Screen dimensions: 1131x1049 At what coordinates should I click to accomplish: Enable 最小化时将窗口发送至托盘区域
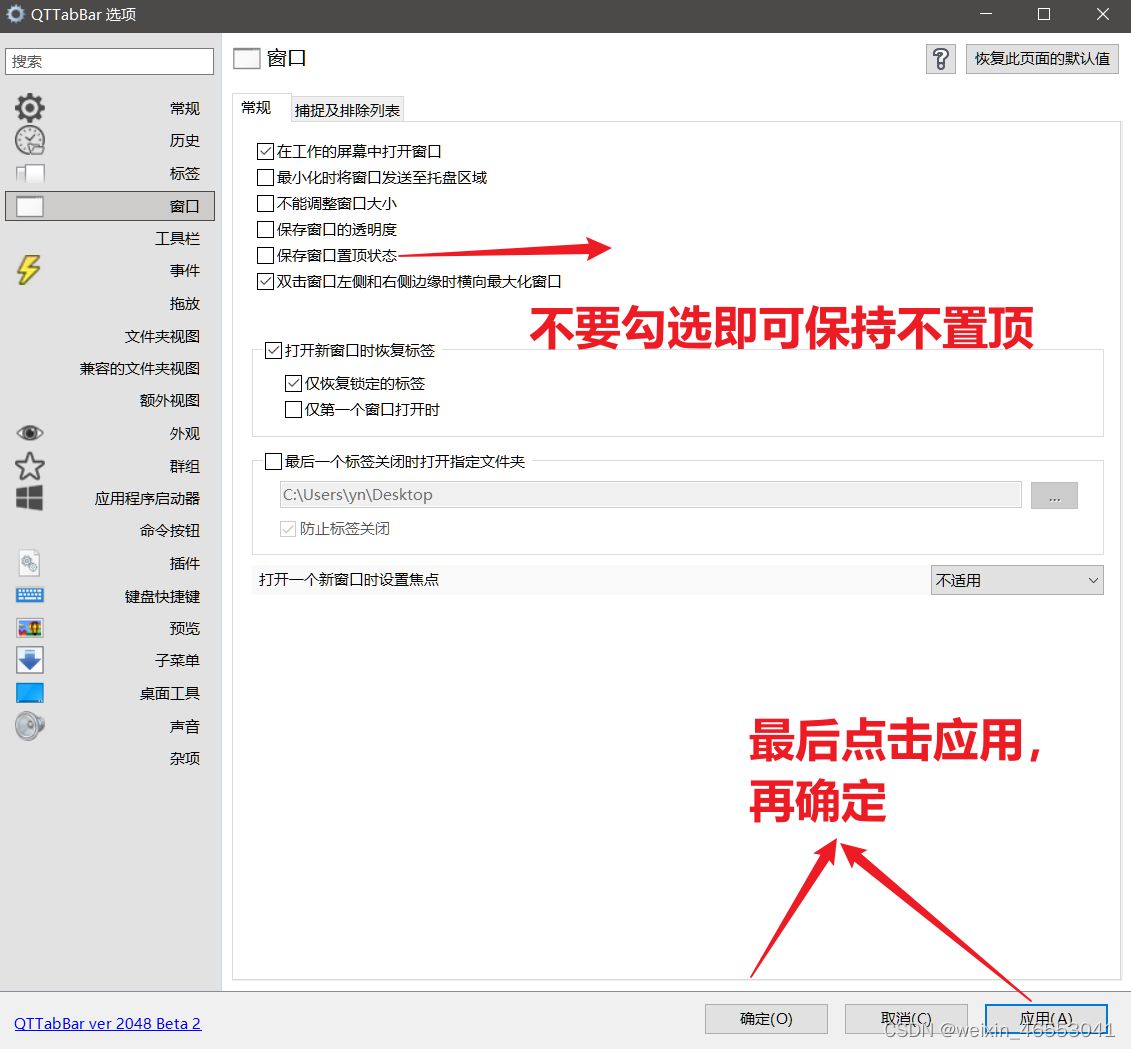(x=265, y=177)
